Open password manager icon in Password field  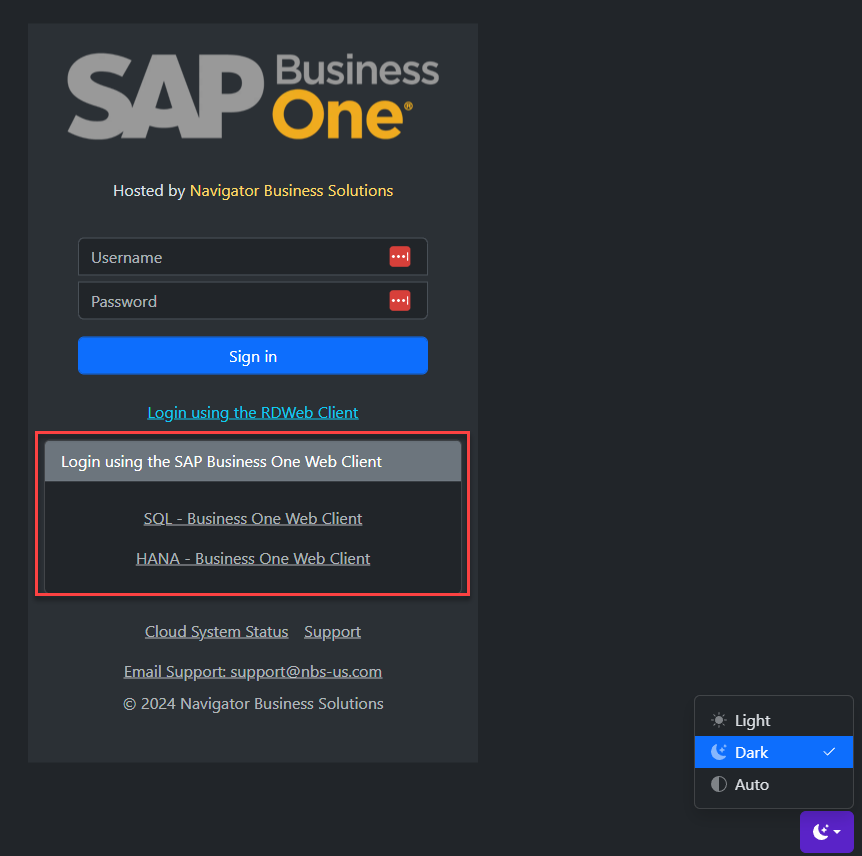tap(400, 301)
